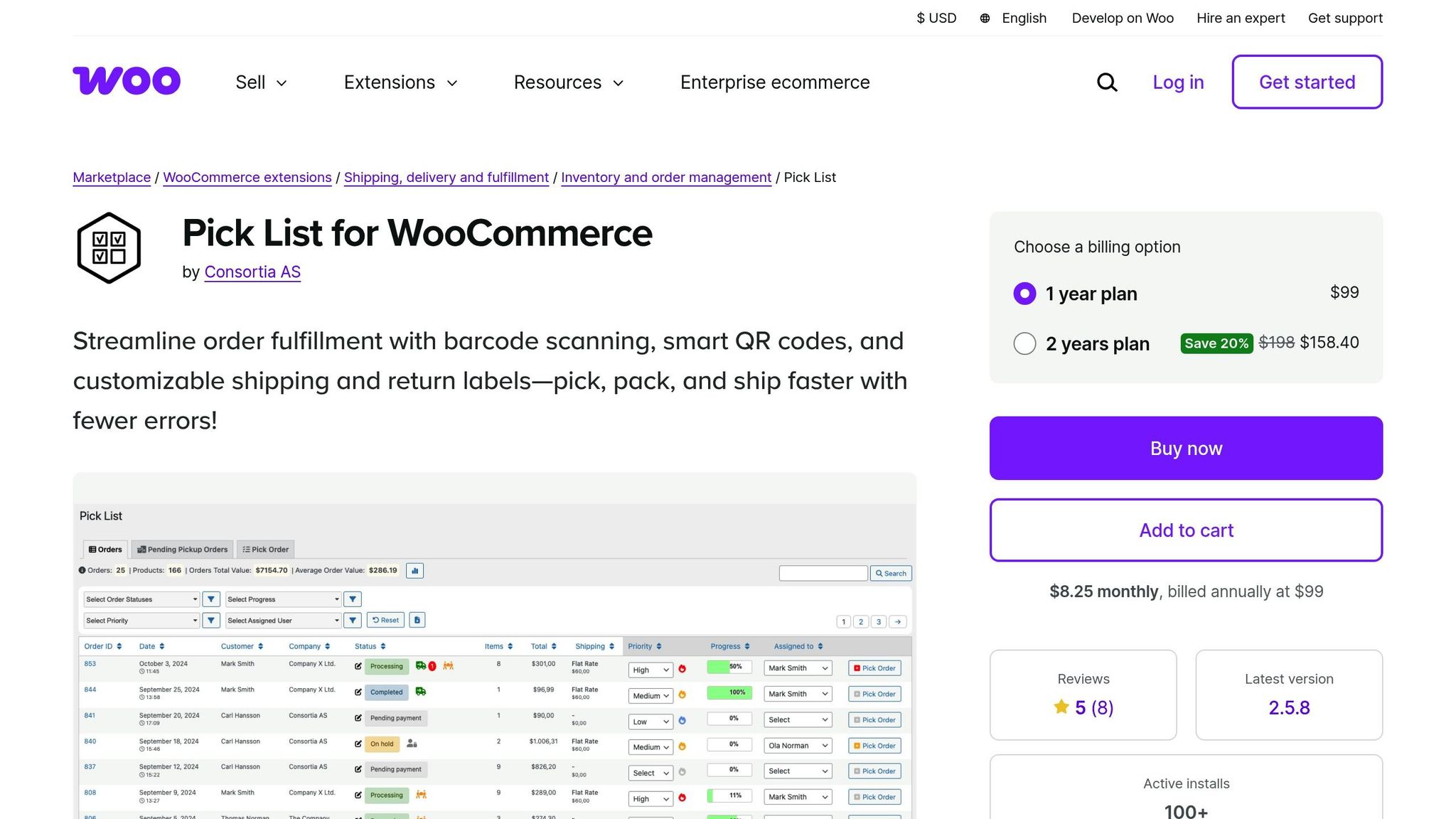Viewport: 1456px width, 819px height.
Task: Apply the filter funnel next to Select Order Statuses
Action: 211,599
